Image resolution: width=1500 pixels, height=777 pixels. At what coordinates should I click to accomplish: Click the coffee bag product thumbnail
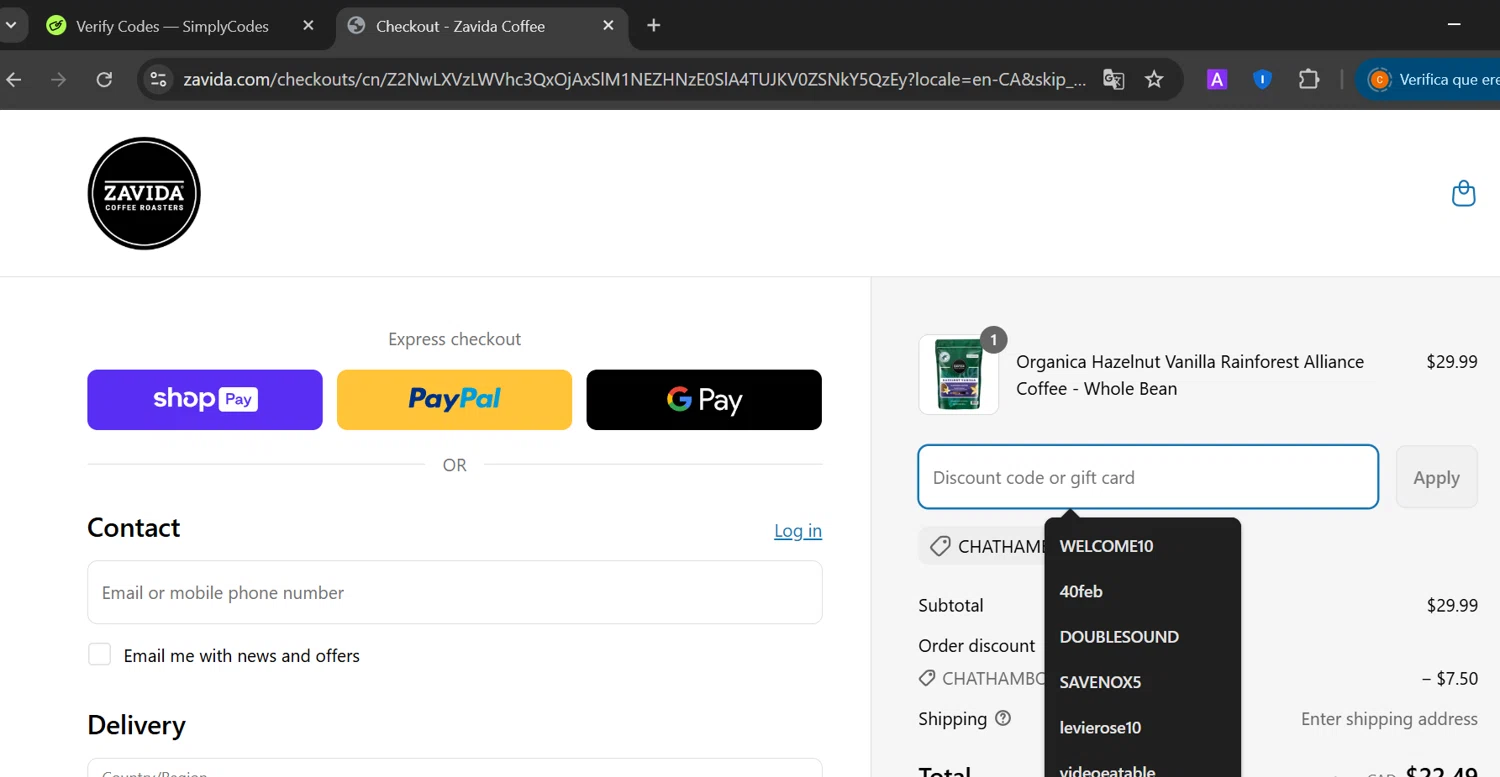tap(958, 374)
